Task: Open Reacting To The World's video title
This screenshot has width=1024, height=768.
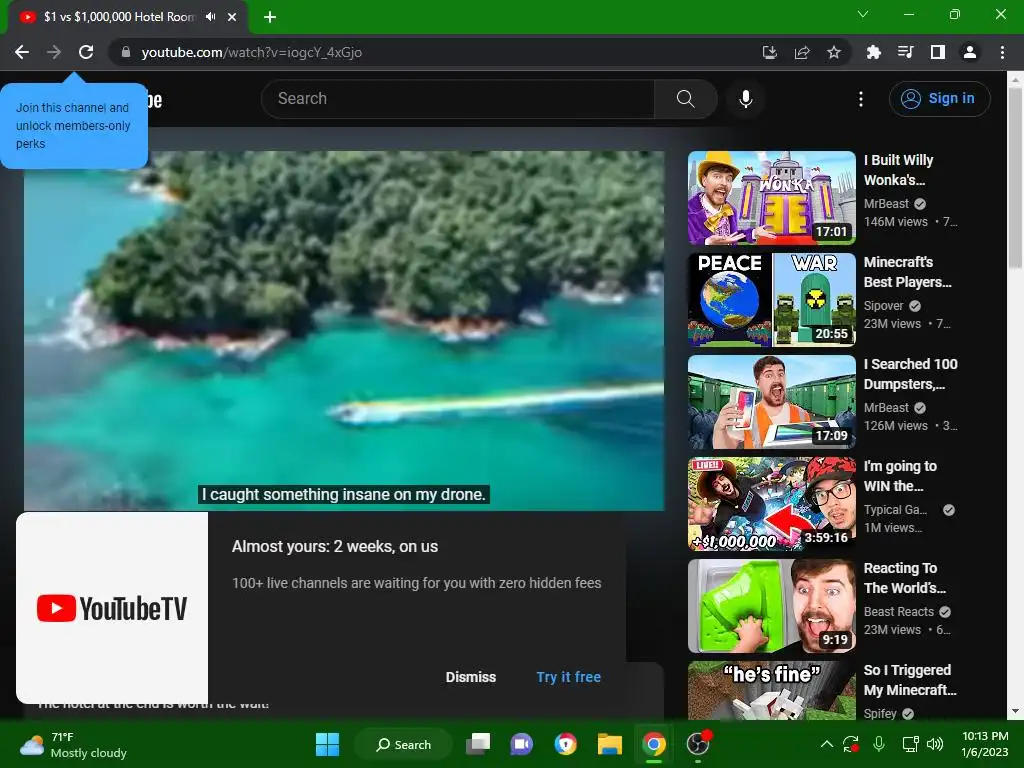Action: pos(904,577)
